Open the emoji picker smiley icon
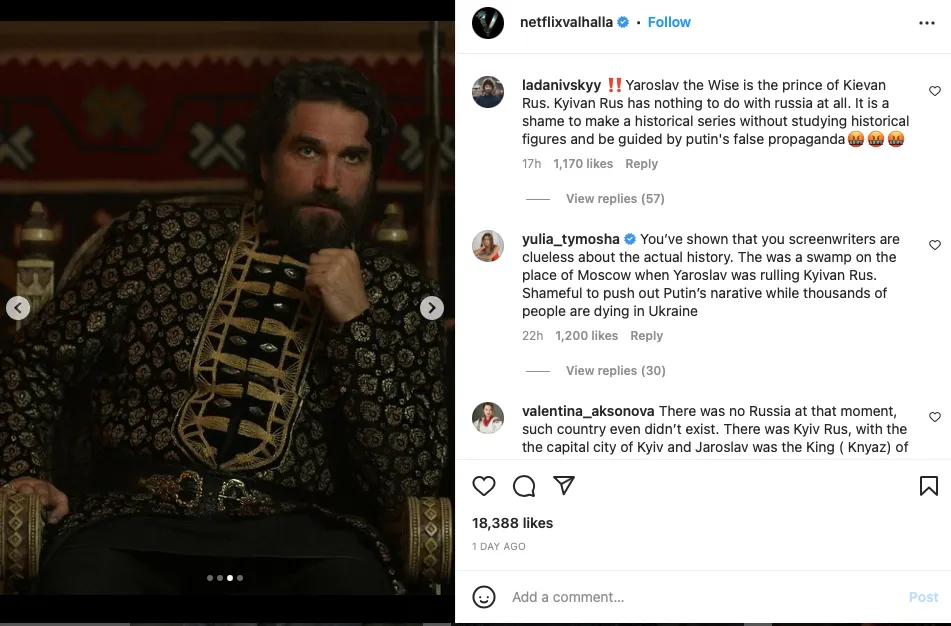Screen dimensions: 951x626 484,597
